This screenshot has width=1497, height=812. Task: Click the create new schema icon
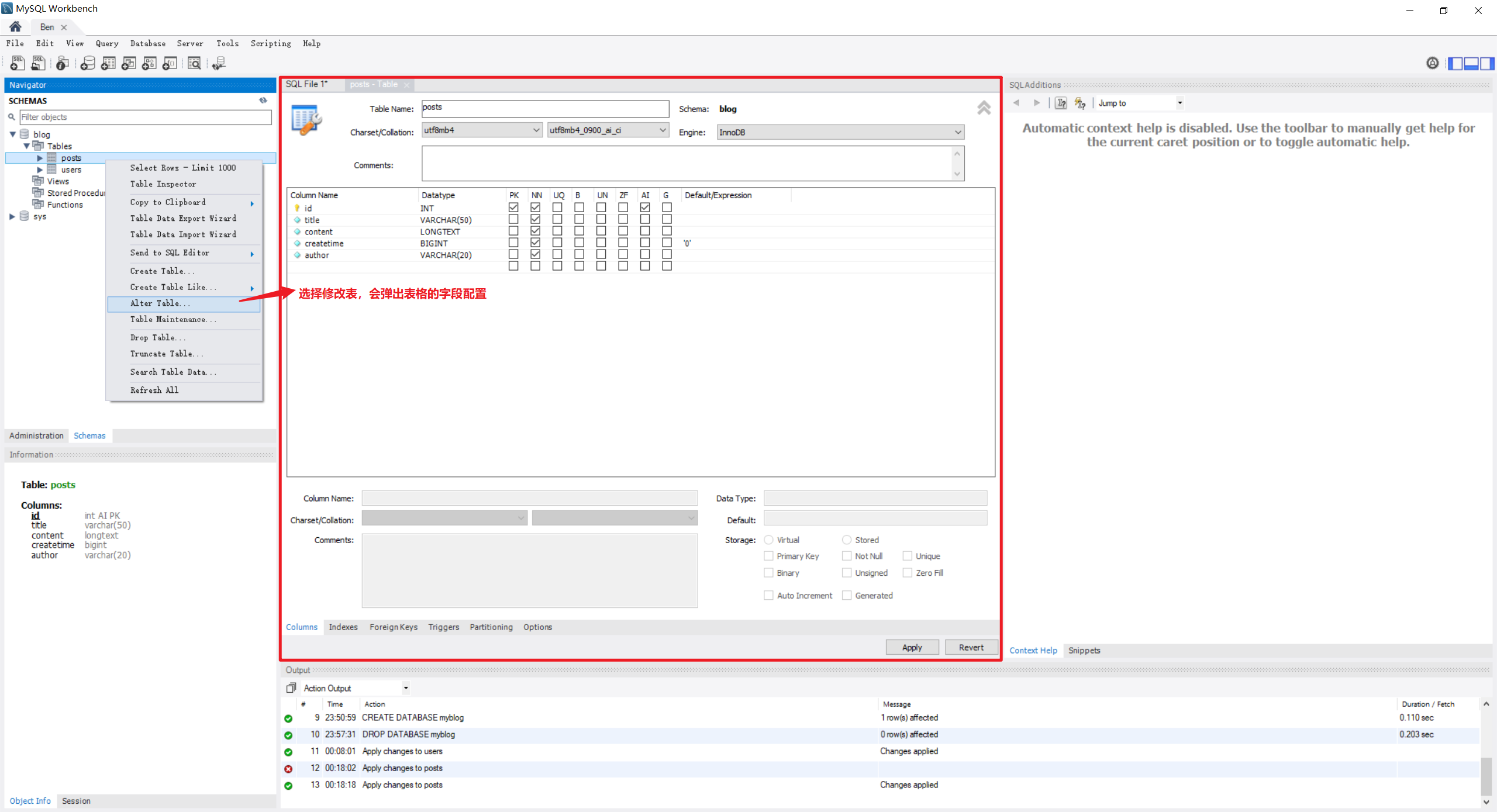tap(88, 63)
